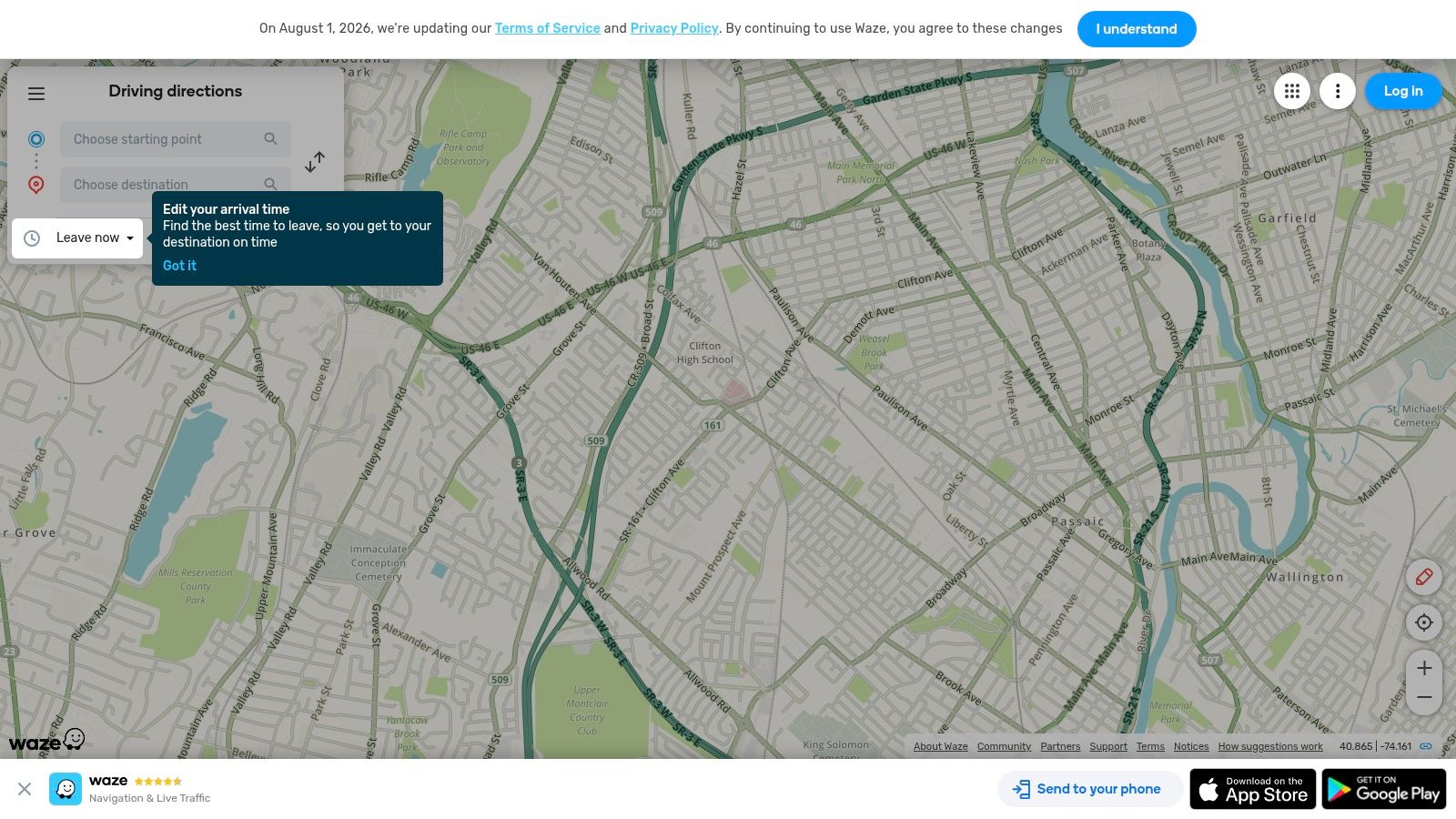This screenshot has width=1456, height=819.
Task: Click the route 161 shield marker
Action: coord(713,425)
